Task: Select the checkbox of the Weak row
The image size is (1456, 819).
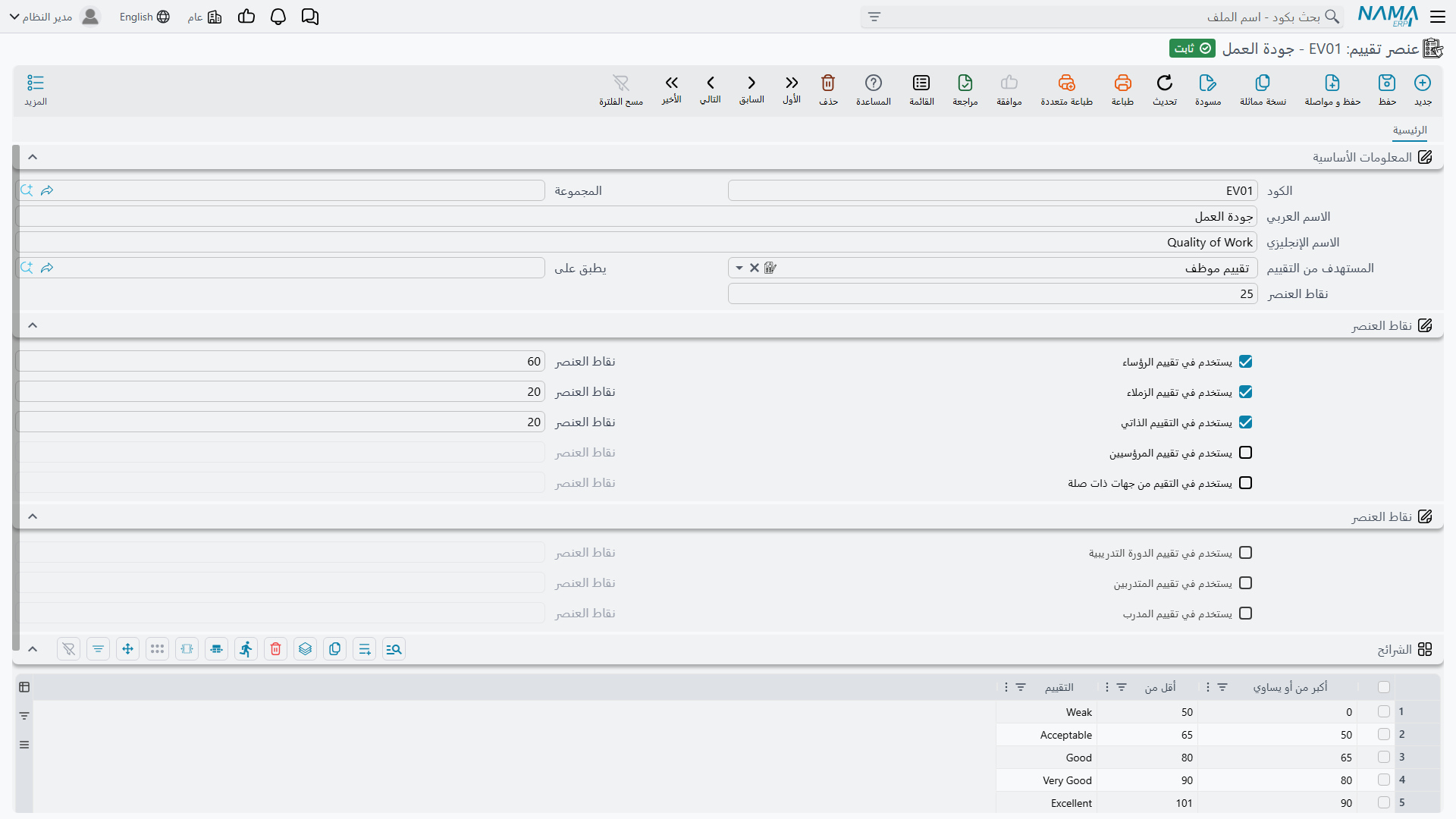Action: (x=1384, y=711)
